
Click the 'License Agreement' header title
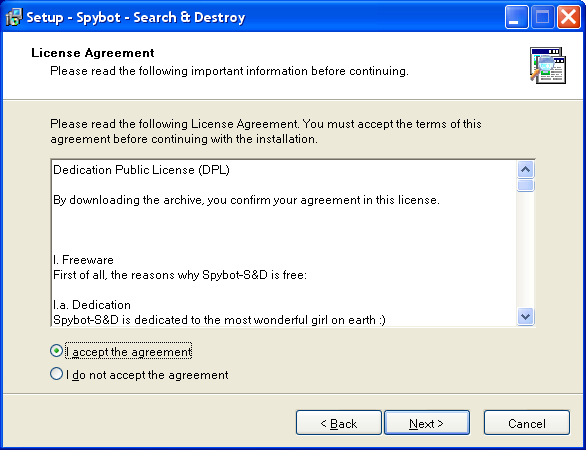(x=93, y=53)
